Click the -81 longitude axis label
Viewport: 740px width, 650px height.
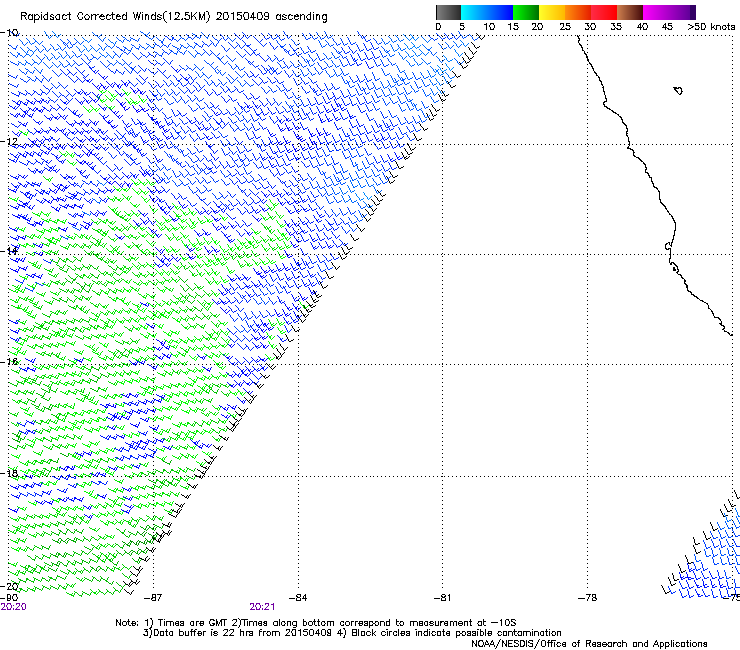[442, 598]
